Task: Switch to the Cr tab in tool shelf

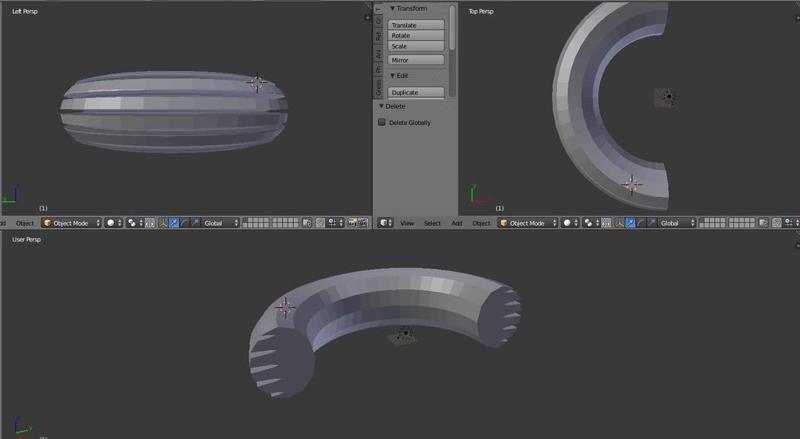Action: pyautogui.click(x=379, y=20)
